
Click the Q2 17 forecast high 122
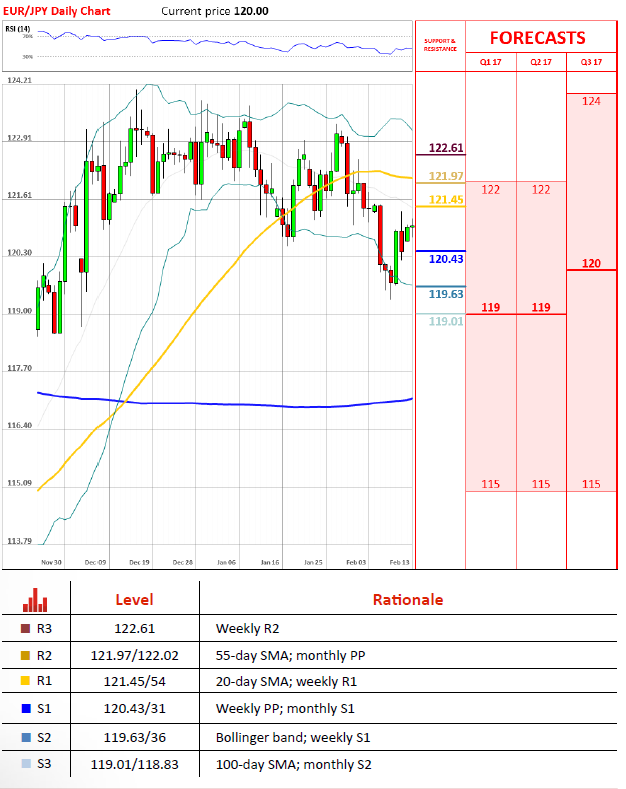pyautogui.click(x=541, y=190)
